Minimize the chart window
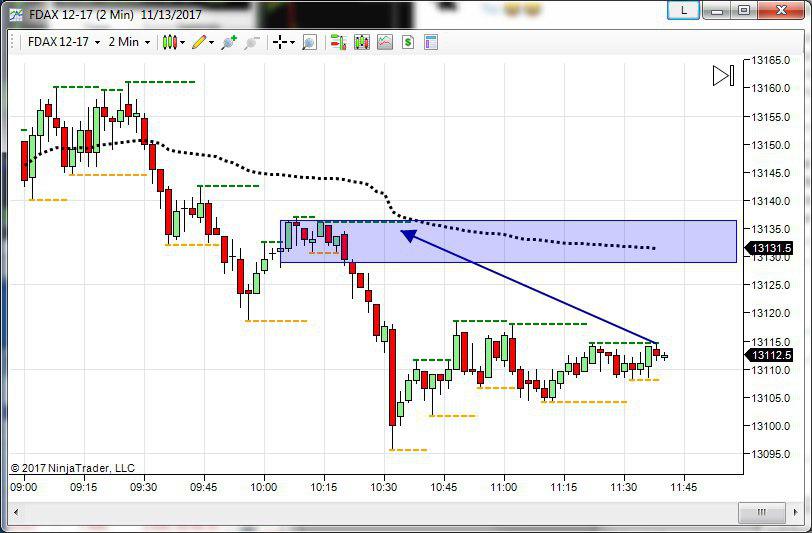This screenshot has height=533, width=812. (717, 10)
